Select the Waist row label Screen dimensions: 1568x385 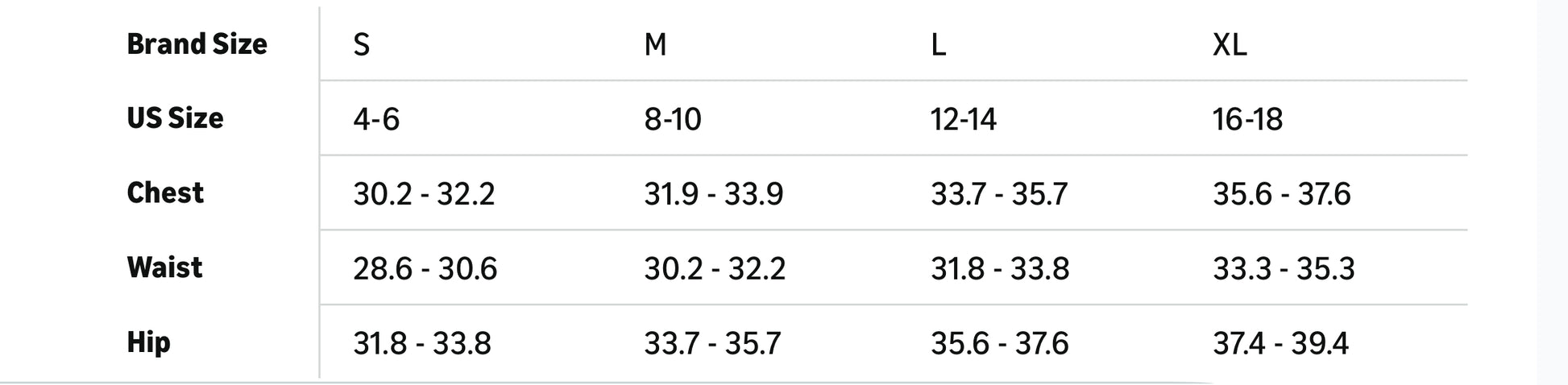[164, 267]
